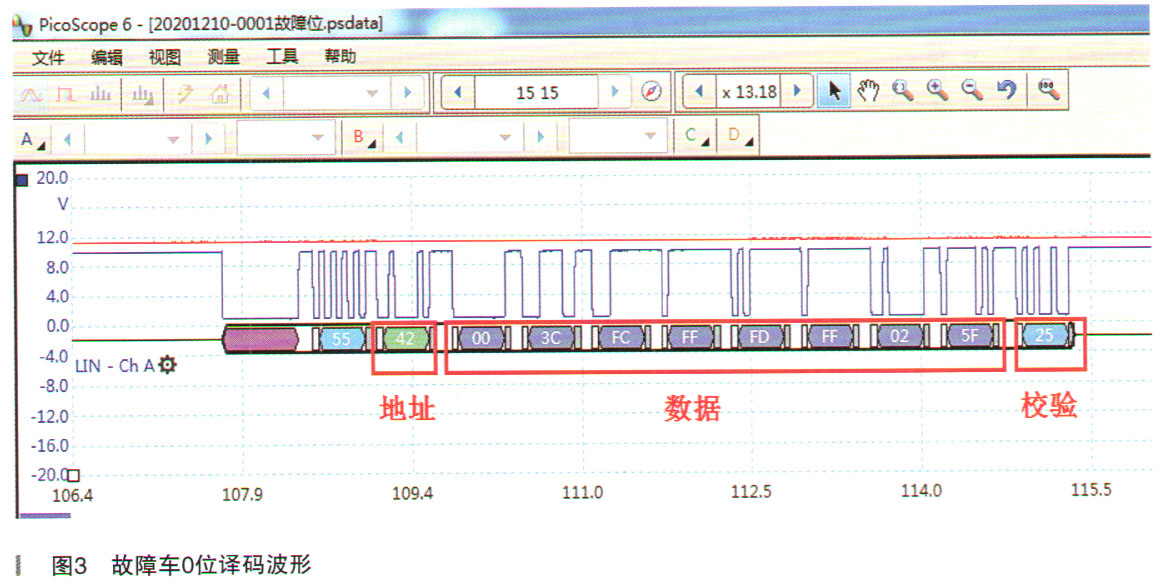
Task: Open the 测量 menu
Action: pos(223,57)
